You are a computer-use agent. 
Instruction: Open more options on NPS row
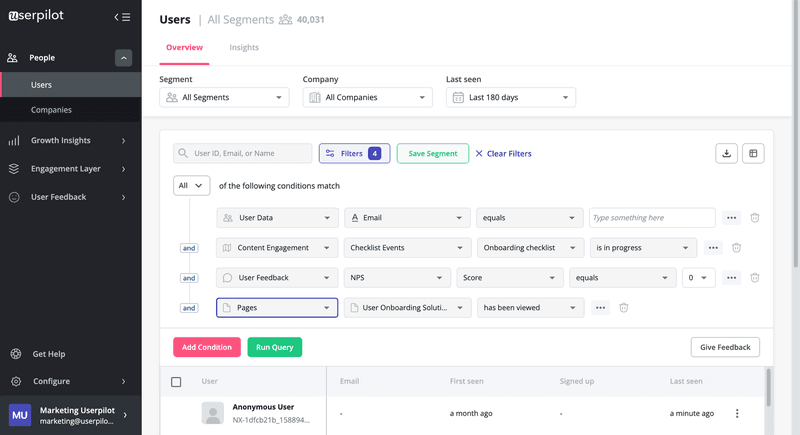[x=731, y=278]
